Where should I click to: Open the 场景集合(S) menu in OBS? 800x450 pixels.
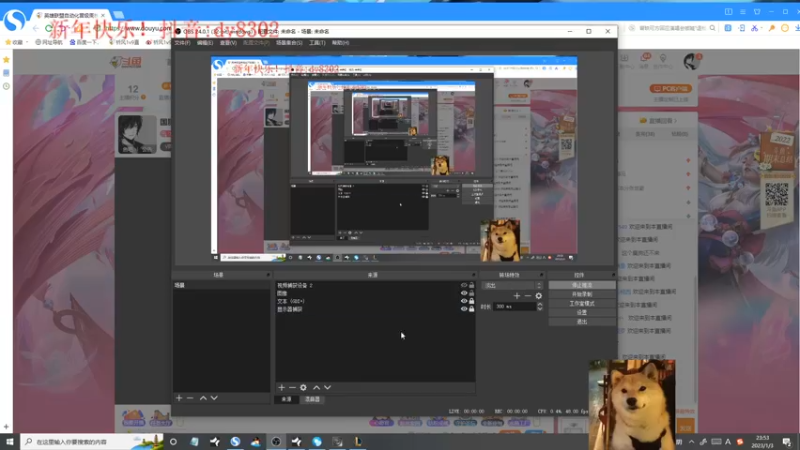289,43
